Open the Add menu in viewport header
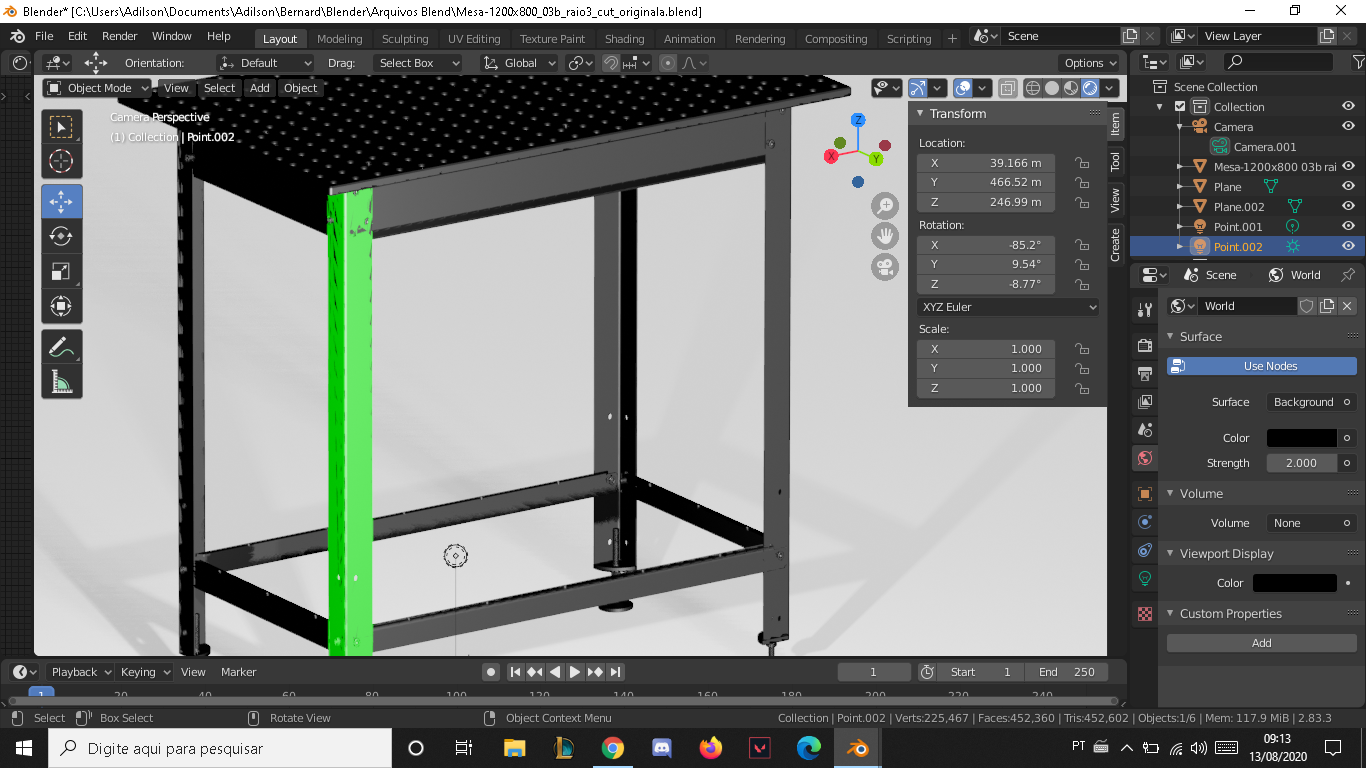The image size is (1366, 768). pos(260,88)
